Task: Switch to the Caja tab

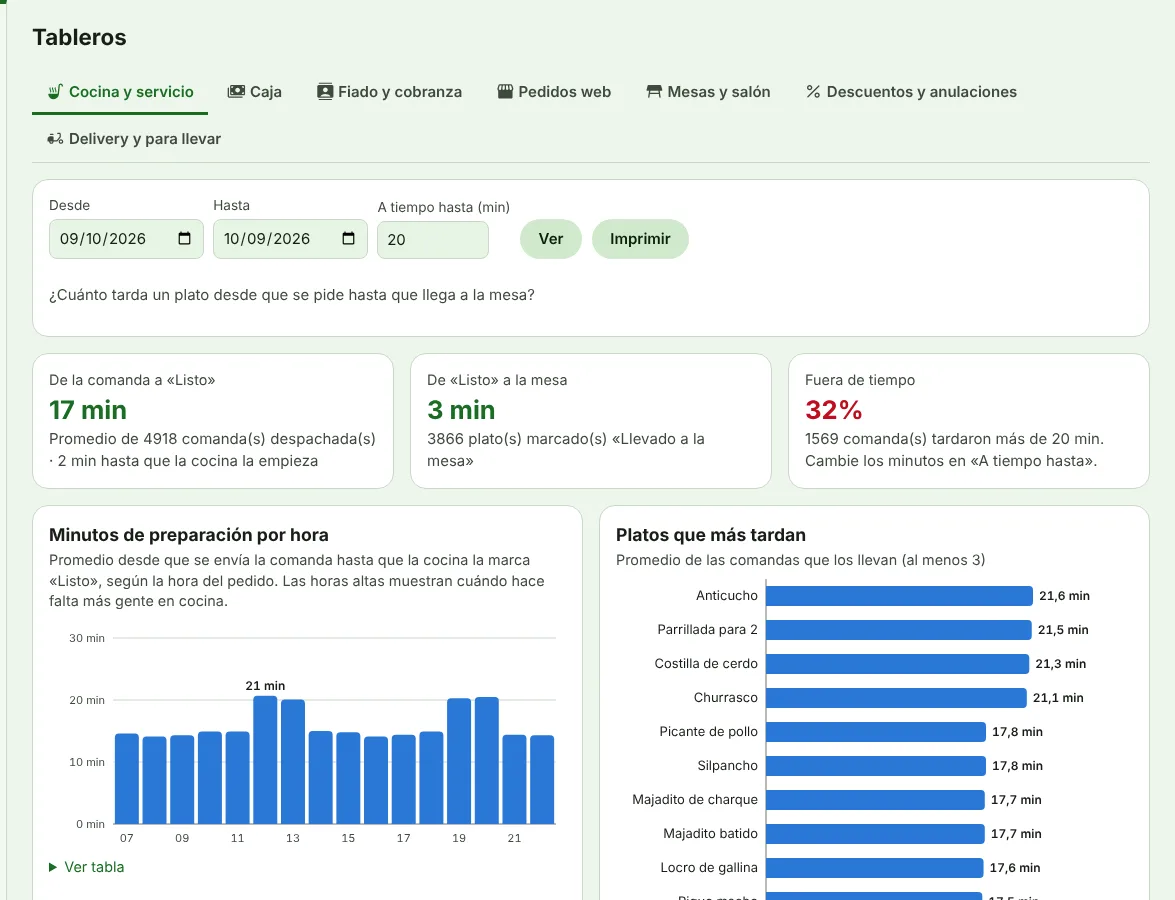Action: 255,91
